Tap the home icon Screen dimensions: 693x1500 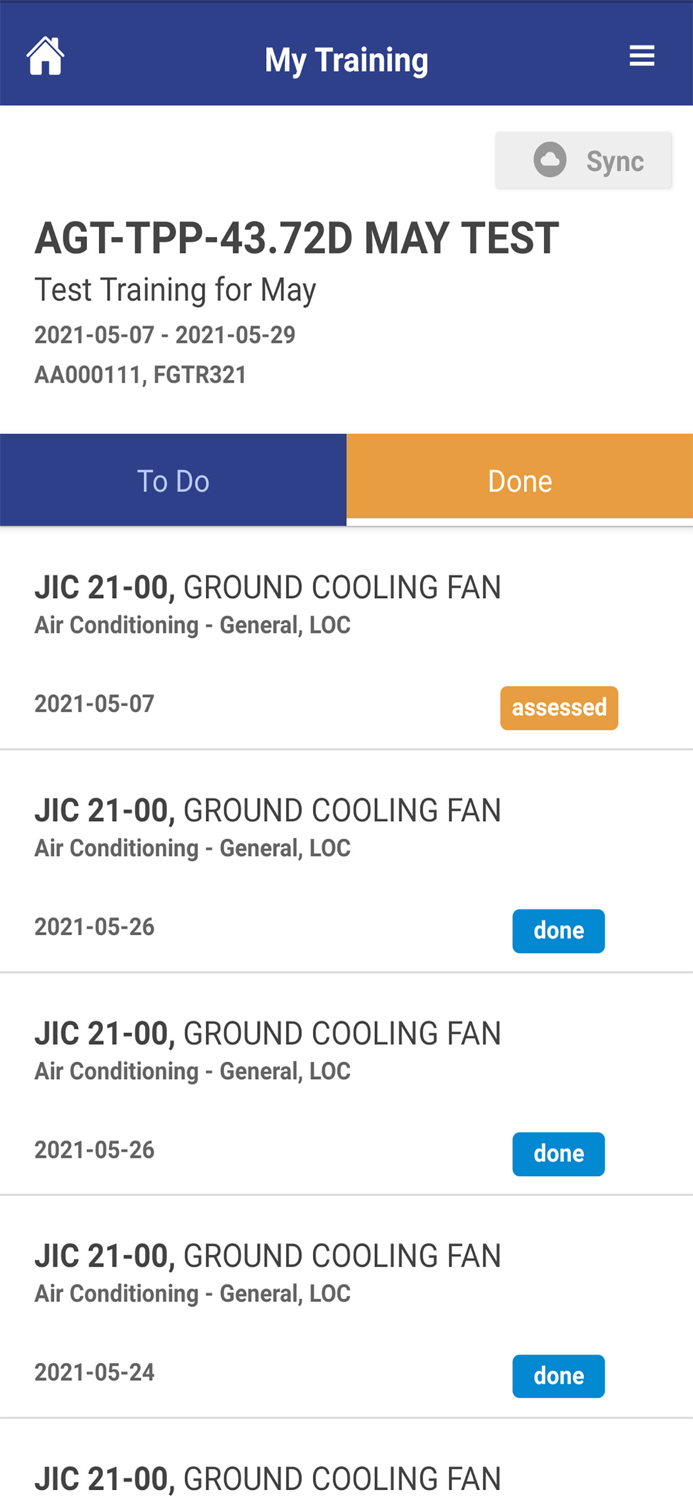tap(46, 57)
